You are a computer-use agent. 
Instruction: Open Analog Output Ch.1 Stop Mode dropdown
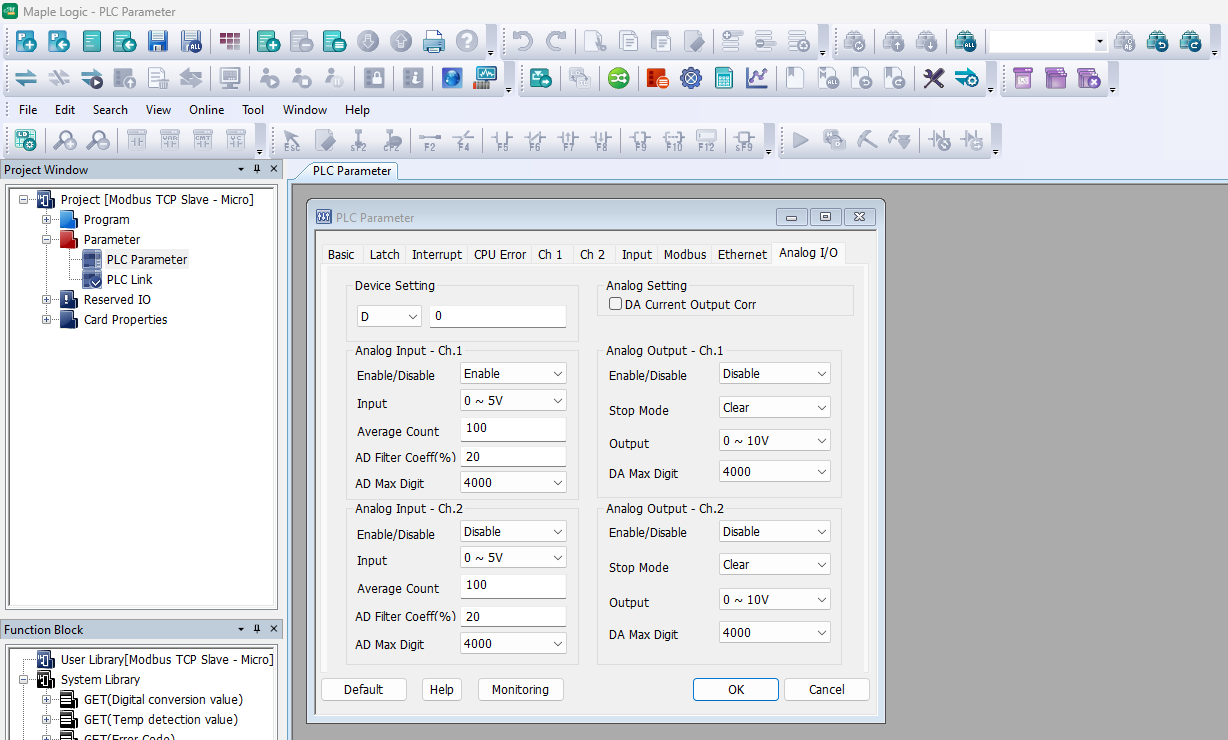pyautogui.click(x=774, y=407)
